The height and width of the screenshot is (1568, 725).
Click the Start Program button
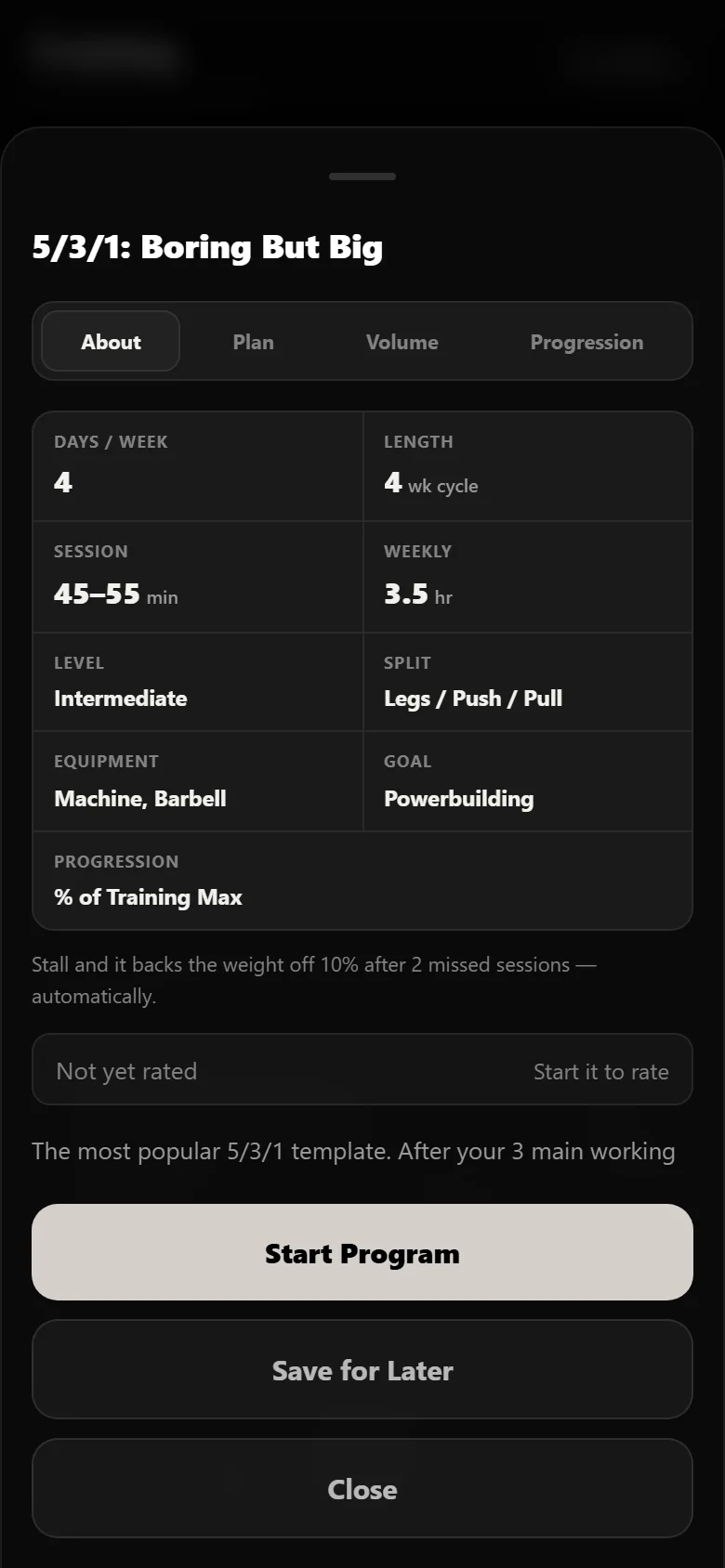pos(362,1253)
